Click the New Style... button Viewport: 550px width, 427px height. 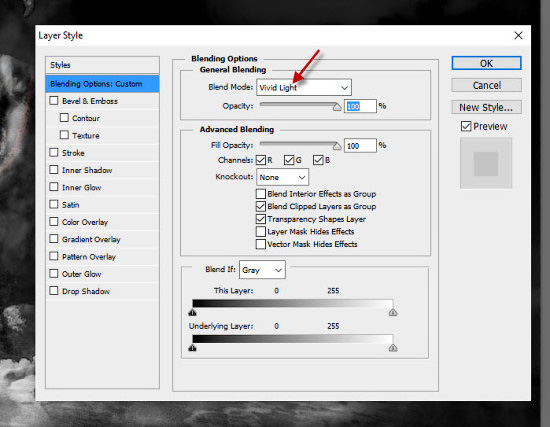point(486,107)
